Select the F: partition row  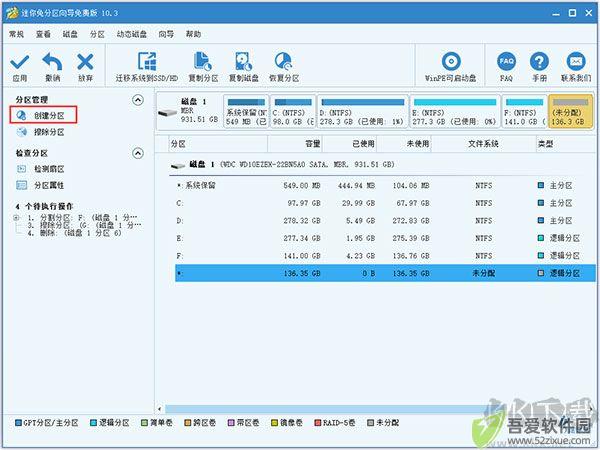click(x=385, y=256)
